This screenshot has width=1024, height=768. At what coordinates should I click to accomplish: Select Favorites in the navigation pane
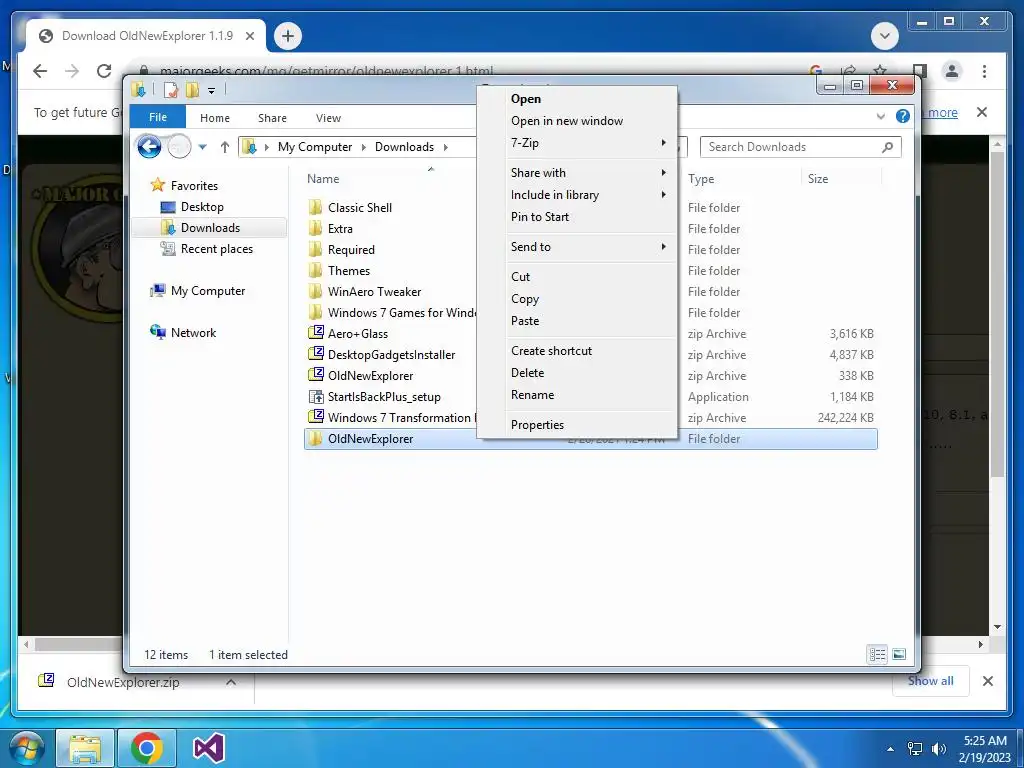coord(194,185)
